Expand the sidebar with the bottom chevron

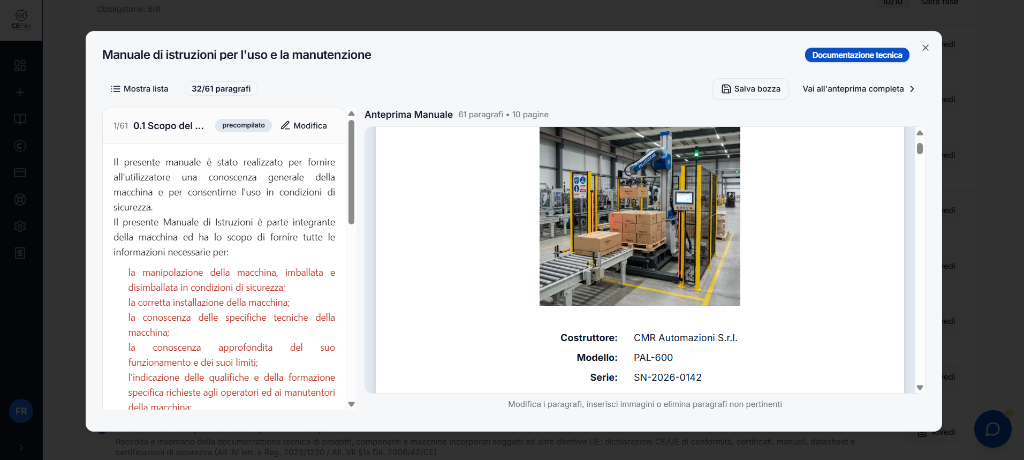21,448
